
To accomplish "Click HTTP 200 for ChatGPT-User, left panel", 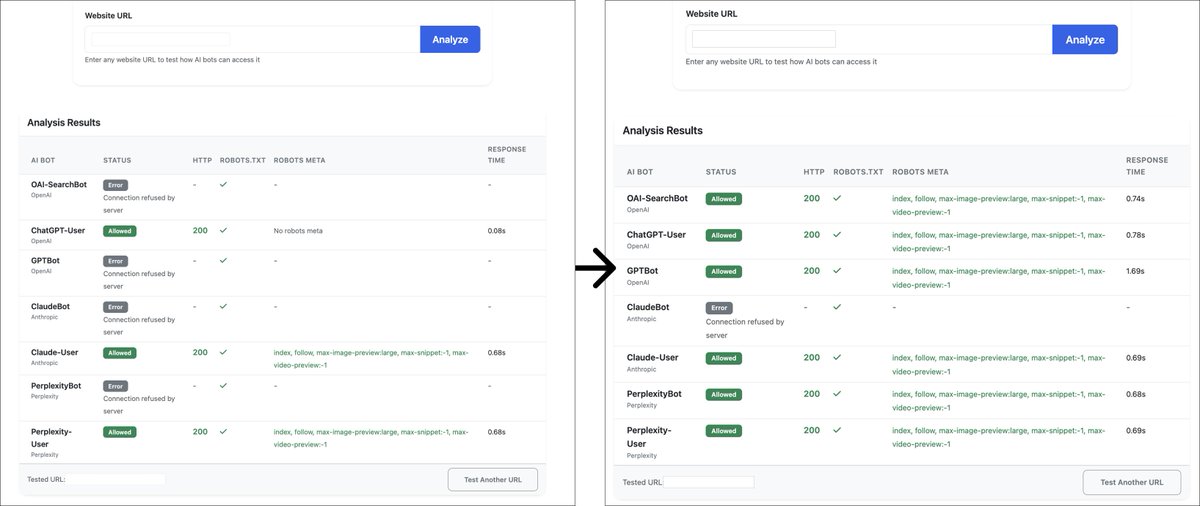I will click(x=200, y=230).
